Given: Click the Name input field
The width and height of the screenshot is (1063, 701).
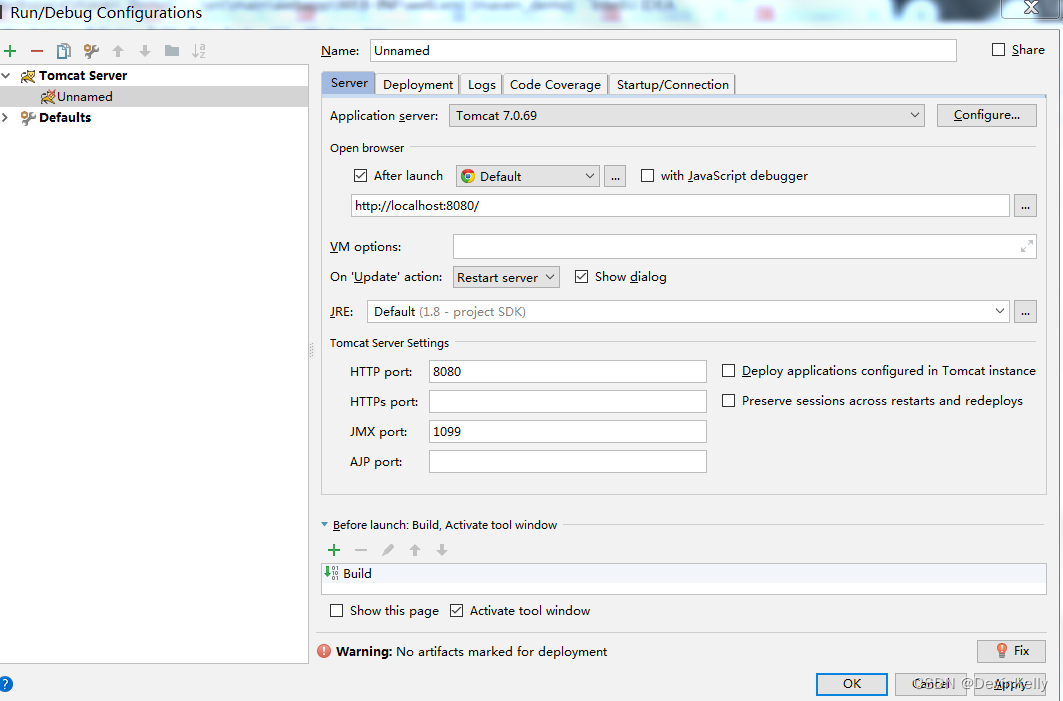Looking at the screenshot, I should tap(663, 51).
